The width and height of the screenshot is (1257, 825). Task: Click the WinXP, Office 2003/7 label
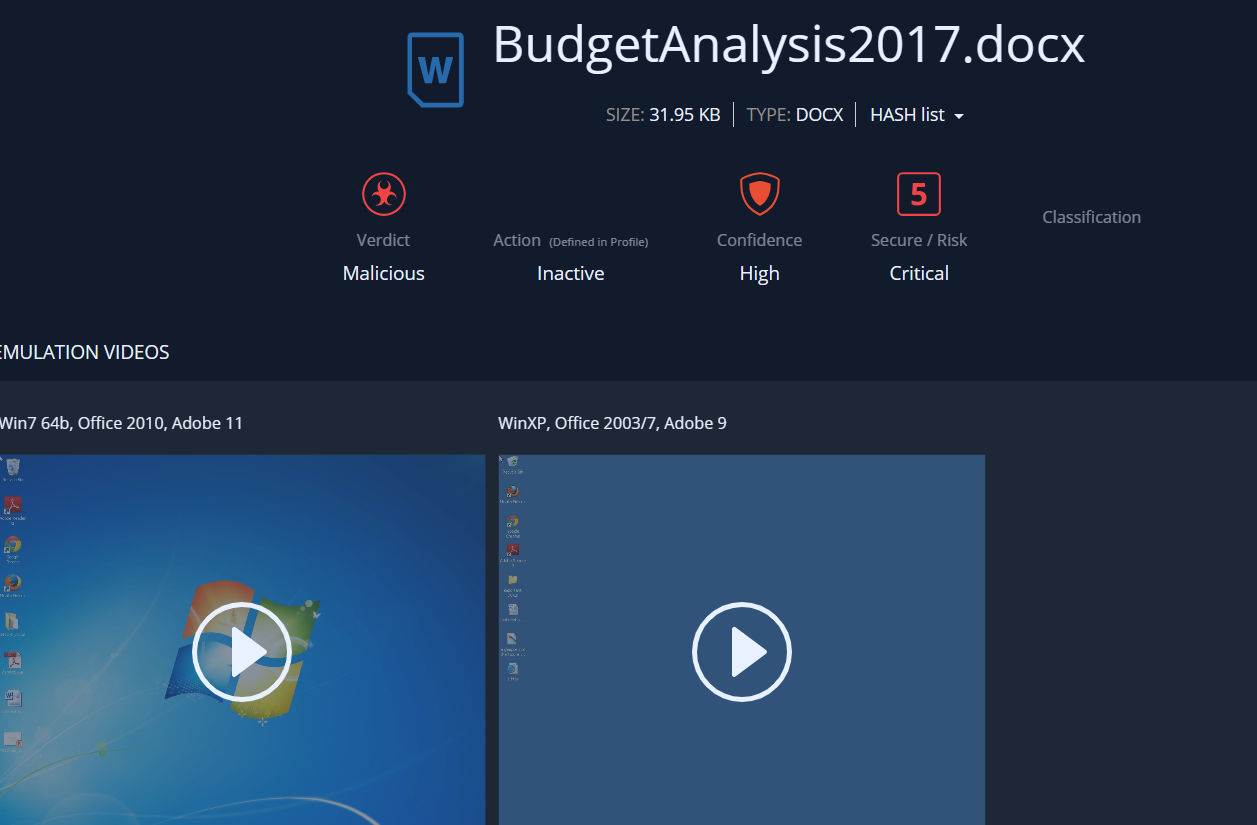click(613, 423)
